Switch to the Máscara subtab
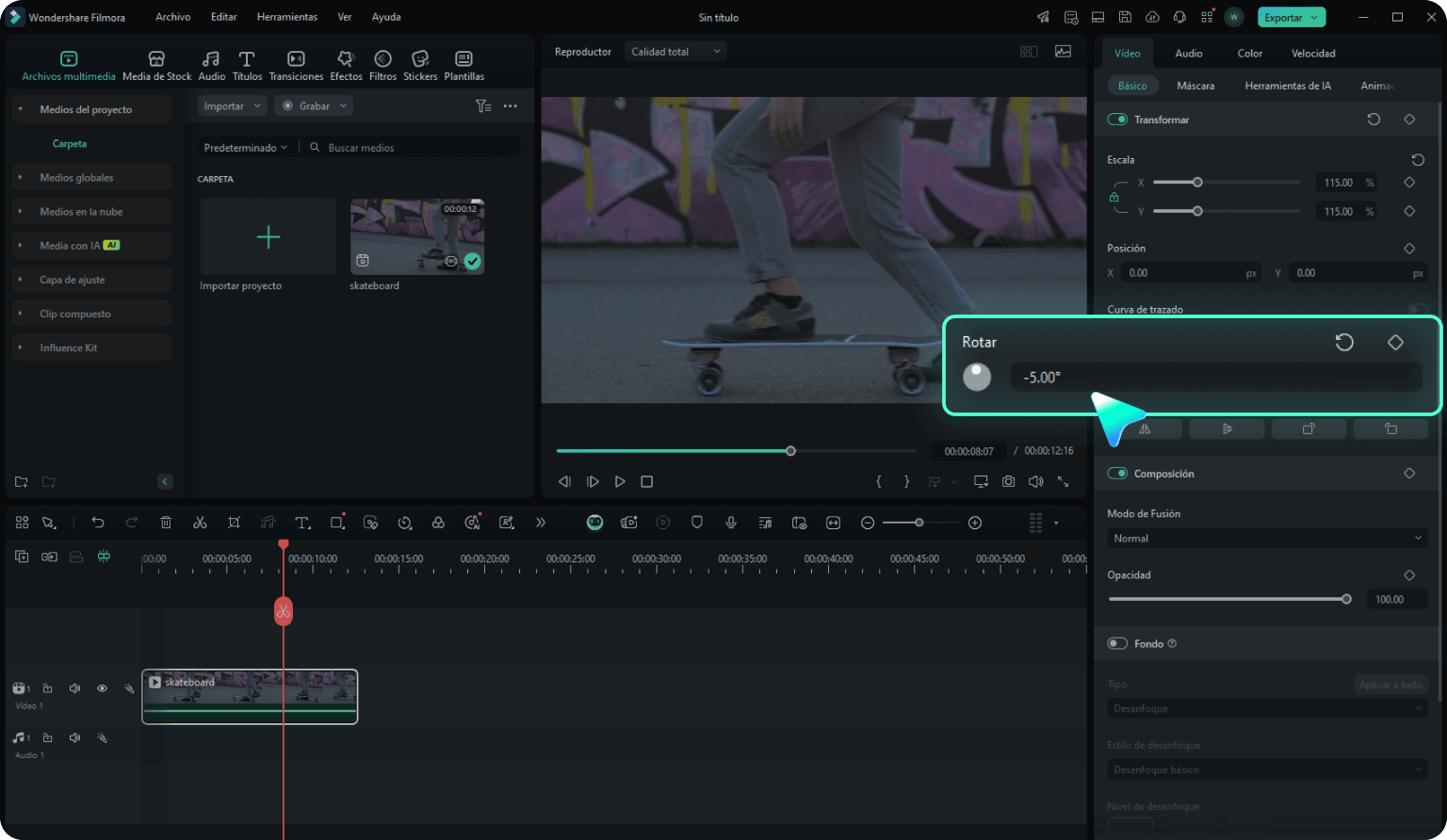 [1195, 86]
